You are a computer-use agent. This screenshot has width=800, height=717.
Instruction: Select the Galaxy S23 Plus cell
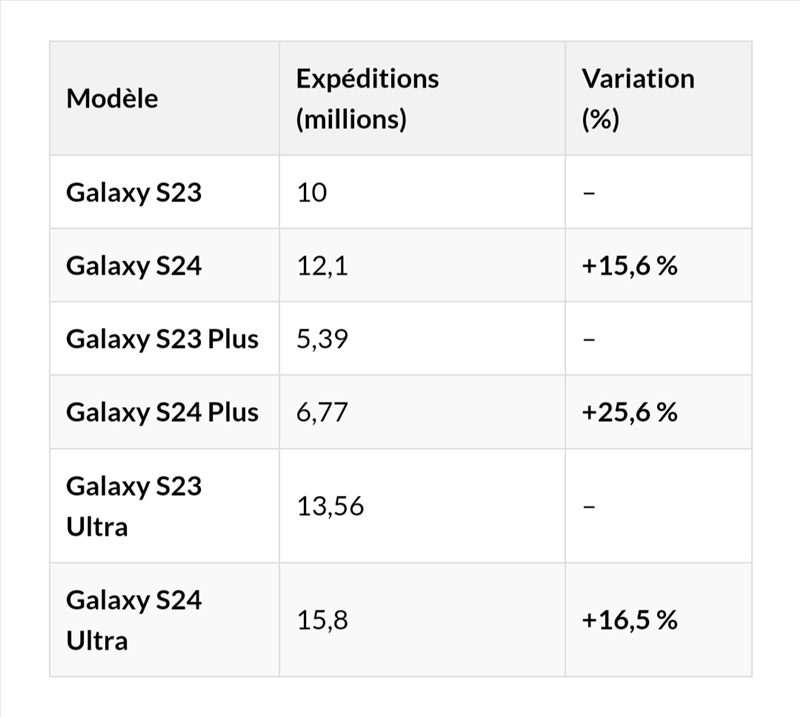pos(162,339)
